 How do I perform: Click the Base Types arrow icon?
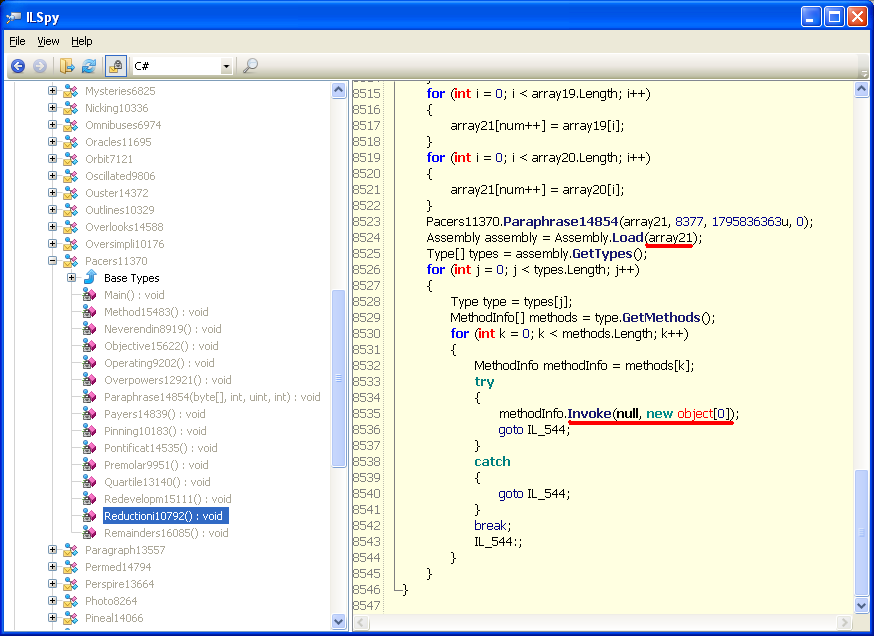[90, 277]
